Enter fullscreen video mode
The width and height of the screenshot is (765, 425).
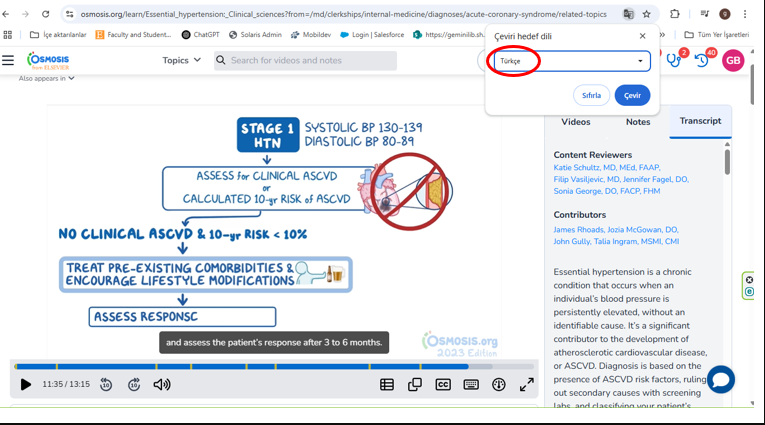tap(527, 384)
